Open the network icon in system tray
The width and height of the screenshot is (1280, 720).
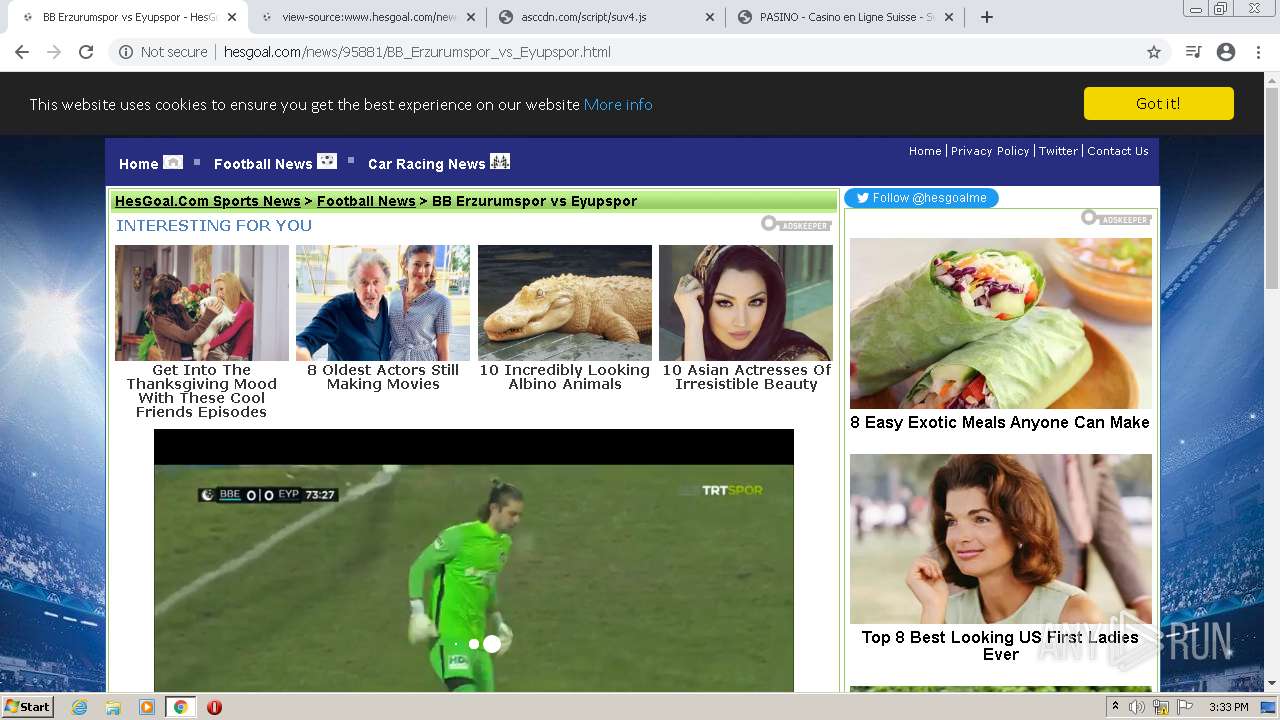click(x=1160, y=707)
